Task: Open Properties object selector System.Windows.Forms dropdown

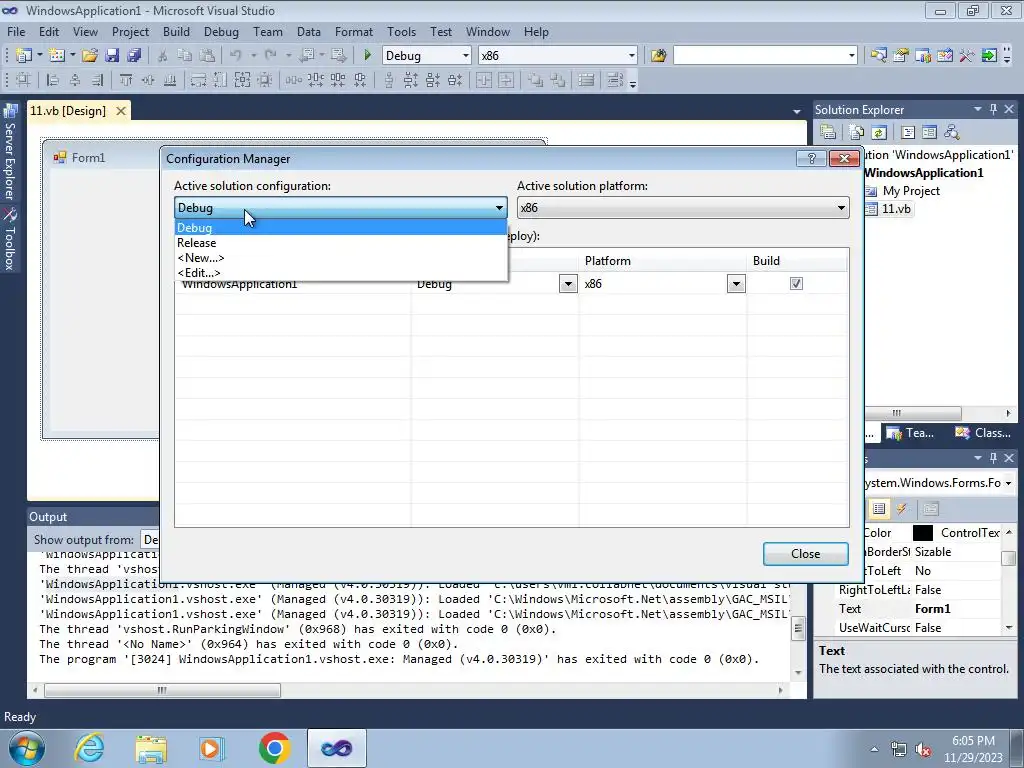Action: (x=1009, y=483)
